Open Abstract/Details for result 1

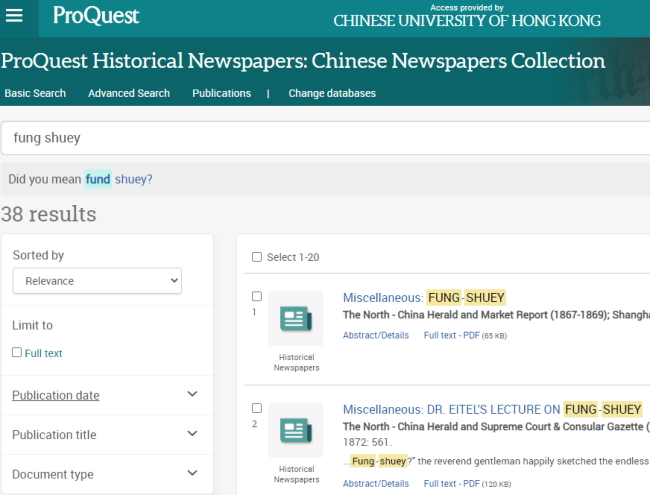[376, 335]
